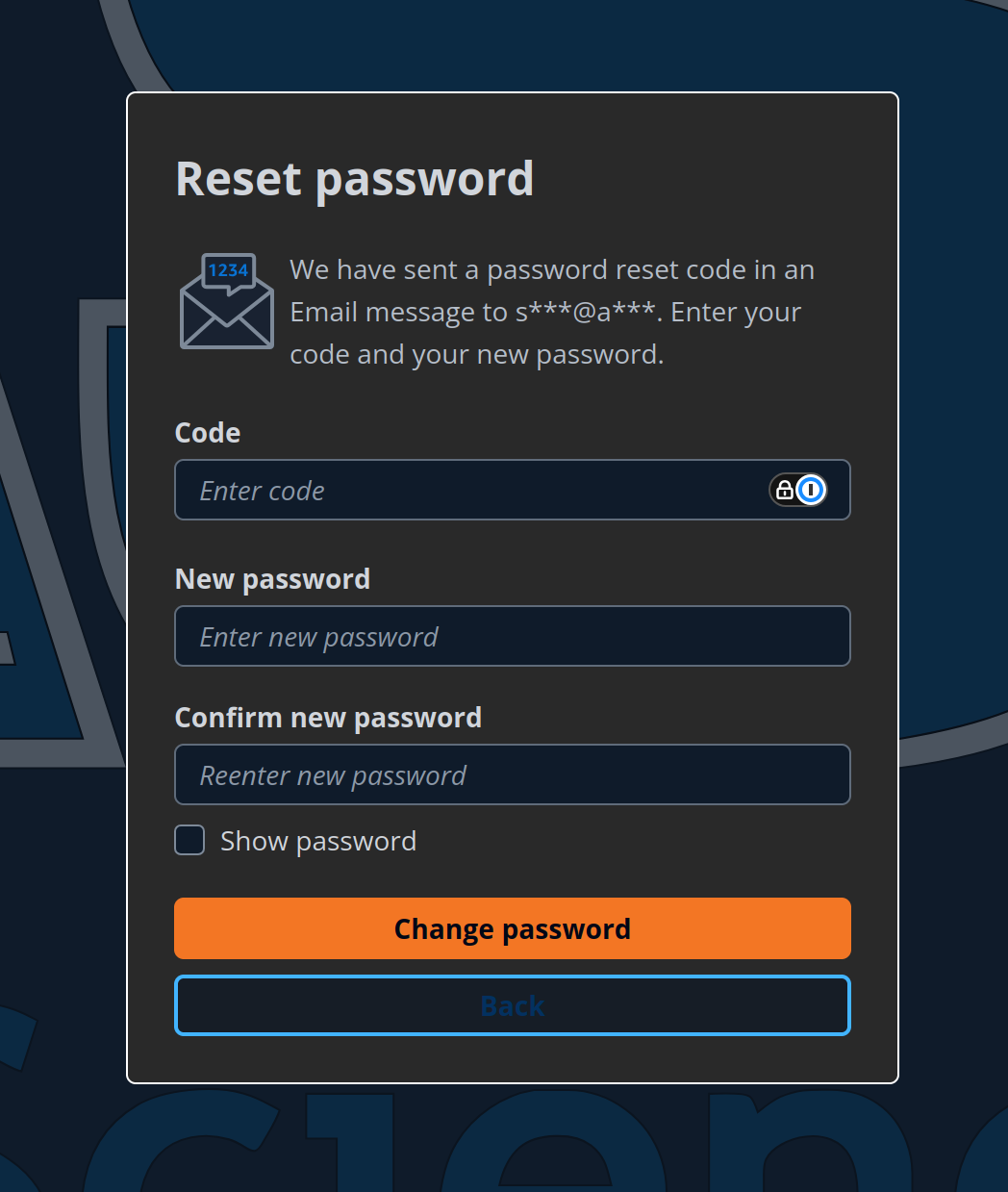Submit with the orange Change password button
The height and width of the screenshot is (1192, 1008).
pos(513,928)
